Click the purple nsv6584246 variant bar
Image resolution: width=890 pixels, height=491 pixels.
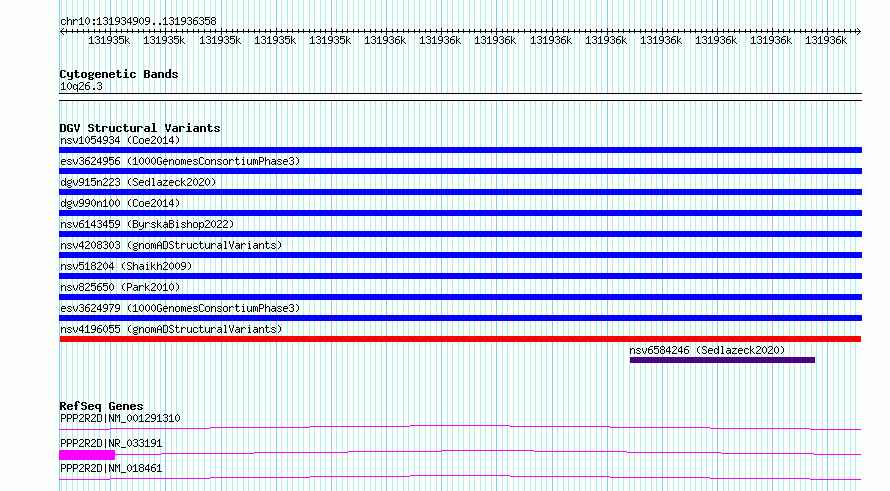tap(722, 360)
